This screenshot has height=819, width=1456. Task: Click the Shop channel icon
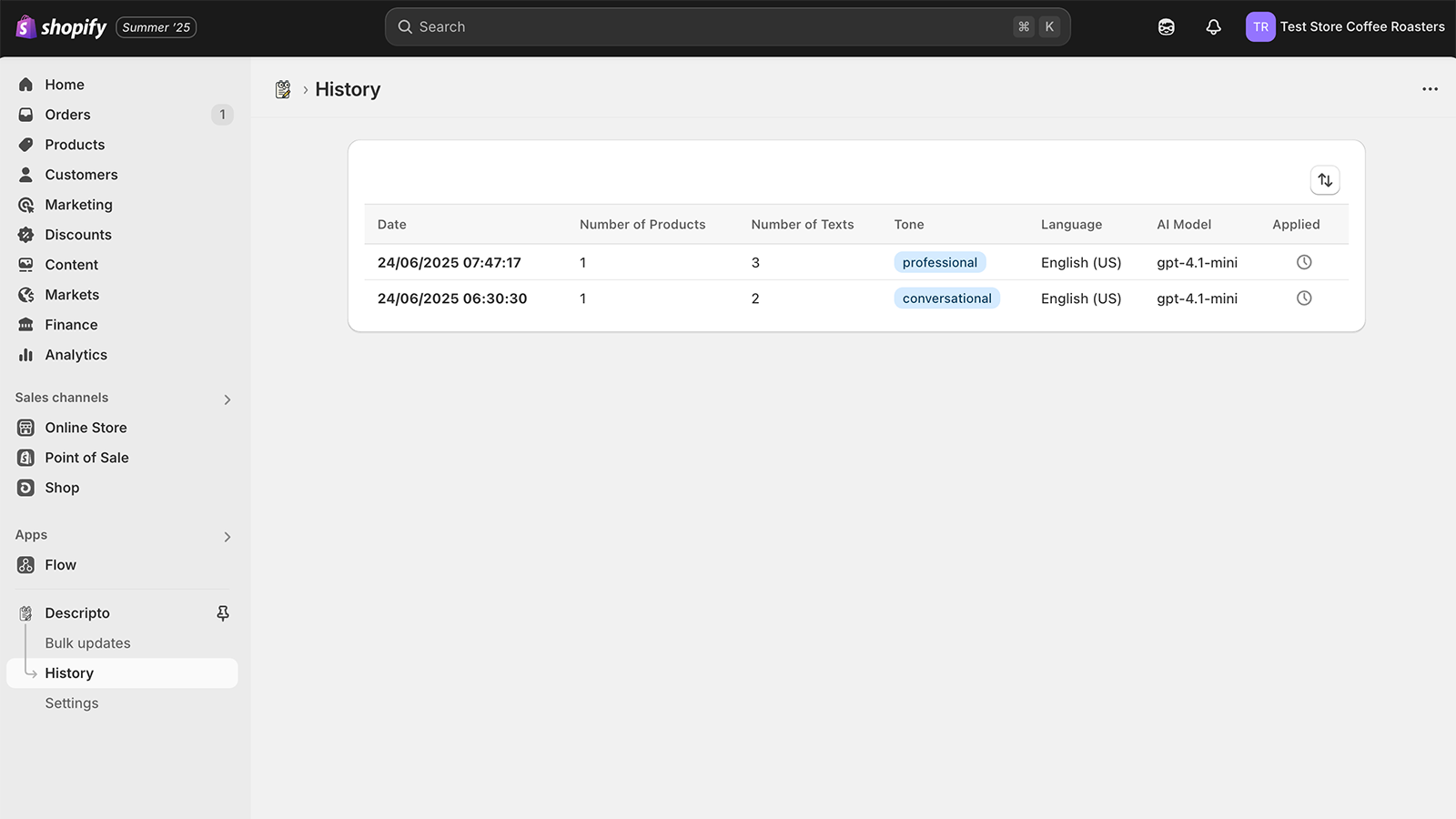click(25, 488)
